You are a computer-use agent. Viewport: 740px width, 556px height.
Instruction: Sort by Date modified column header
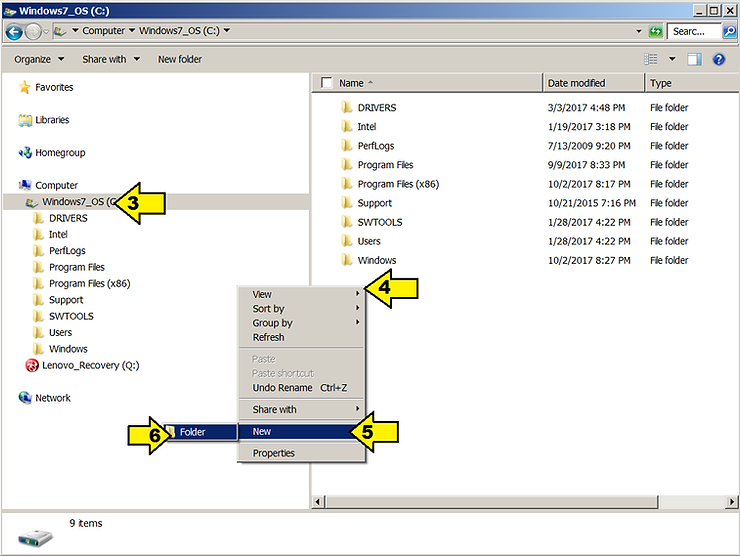tap(576, 83)
